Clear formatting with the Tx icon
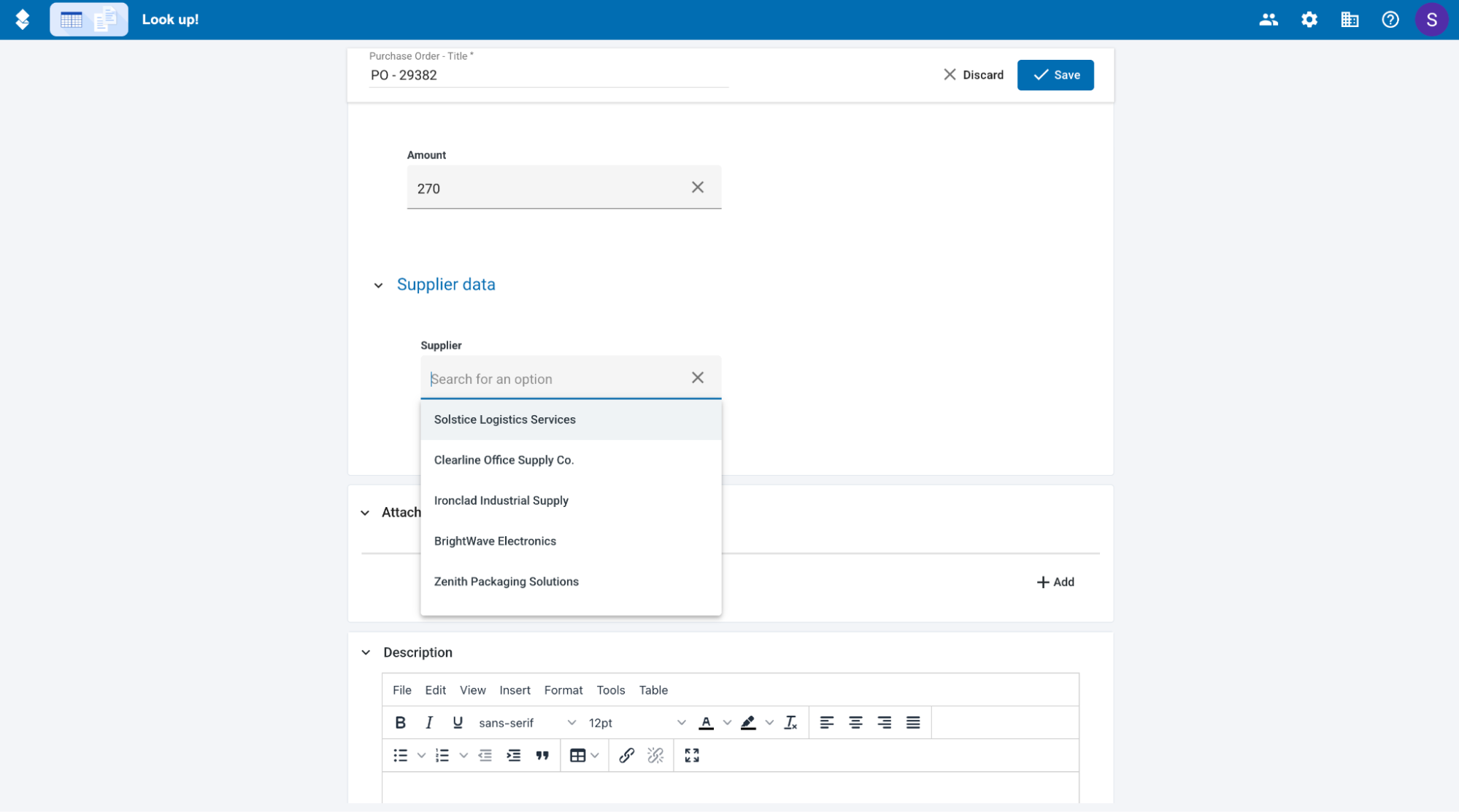 pos(790,722)
